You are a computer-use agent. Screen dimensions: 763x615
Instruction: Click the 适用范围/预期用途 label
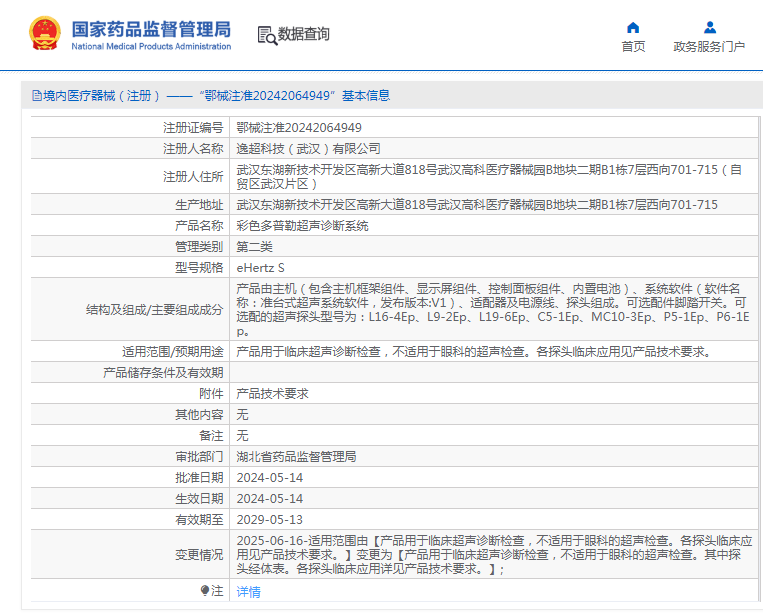(172, 352)
